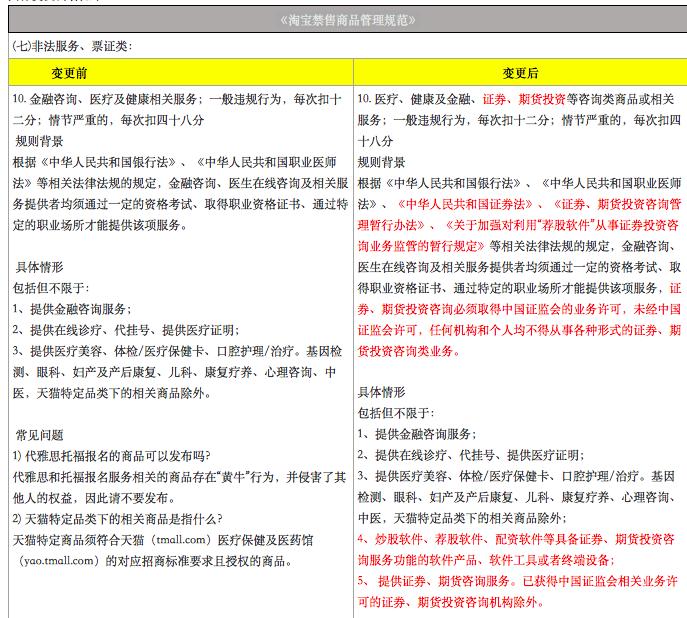The image size is (687, 618).
Task: Click the 常见问题 heading
Action: pyautogui.click(x=39, y=435)
